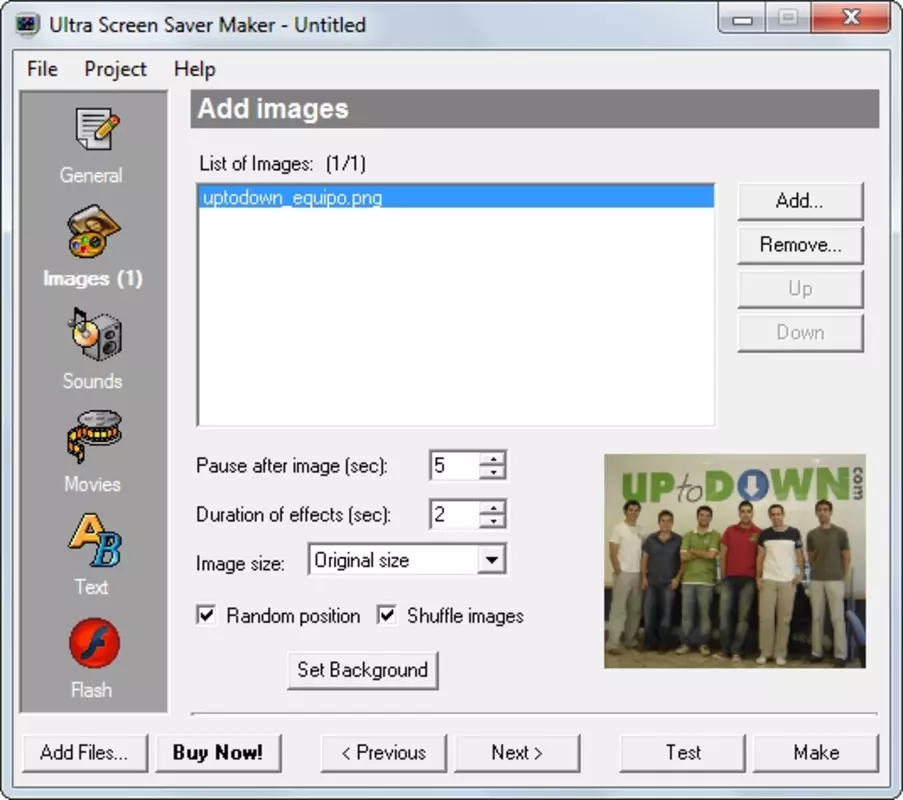The height and width of the screenshot is (800, 903).
Task: Open the File menu
Action: 42,69
